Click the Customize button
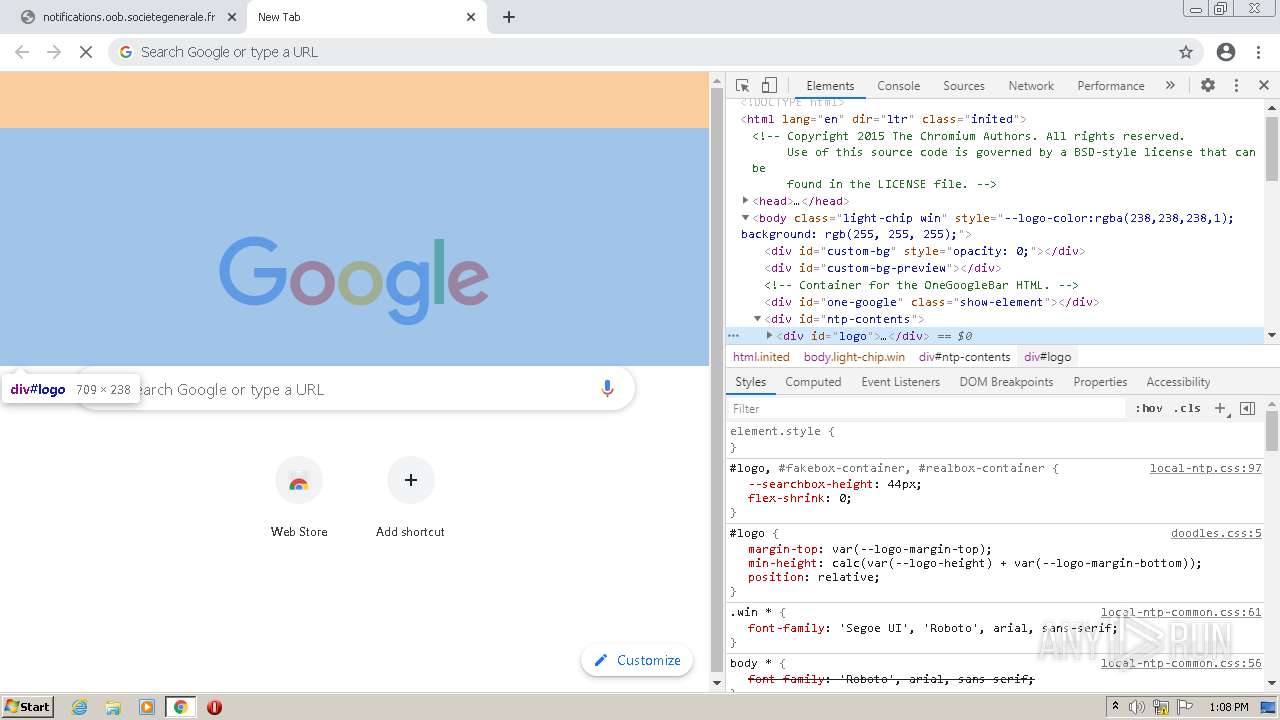The image size is (1280, 720). [637, 660]
